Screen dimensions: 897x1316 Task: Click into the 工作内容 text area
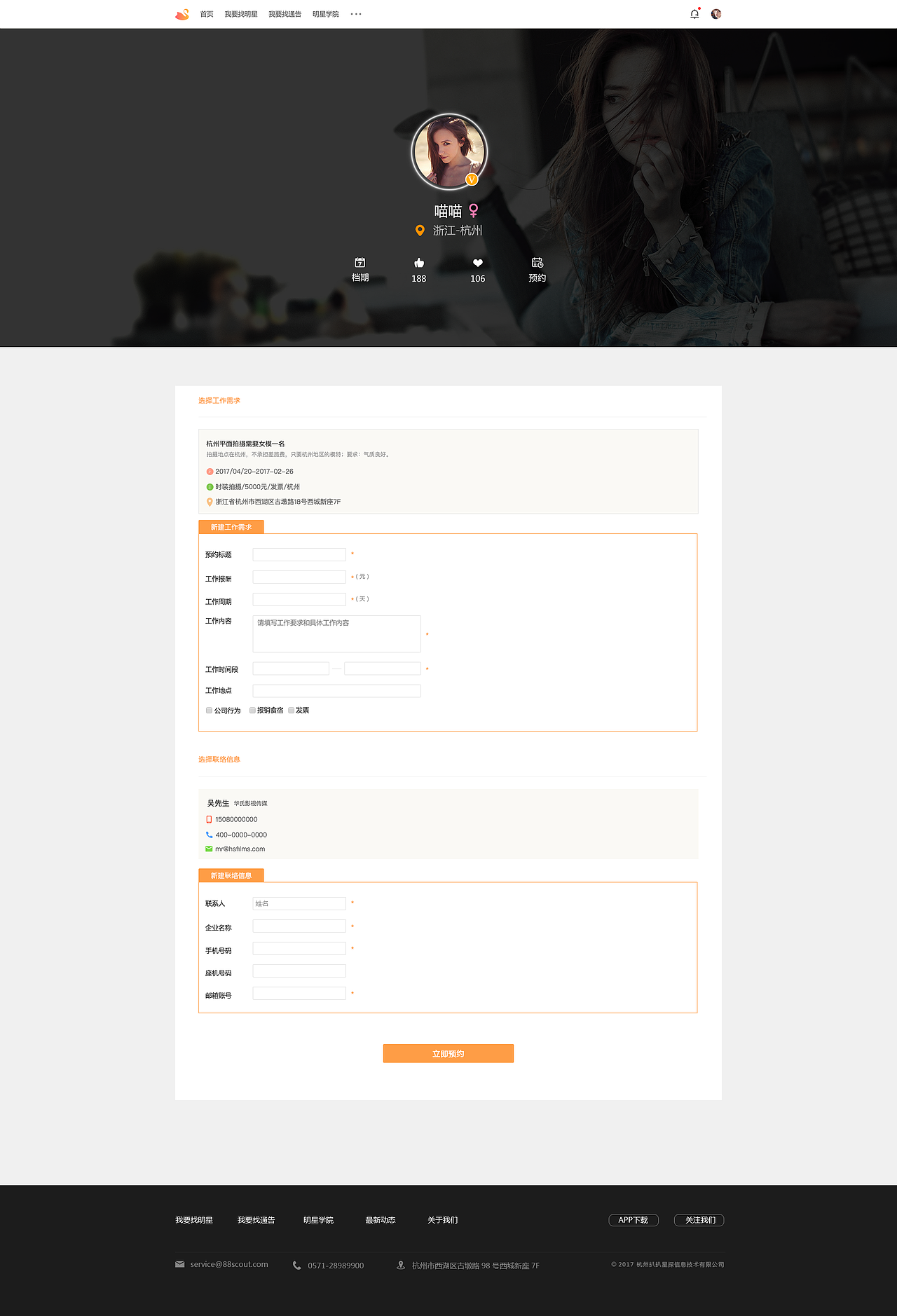pos(336,634)
